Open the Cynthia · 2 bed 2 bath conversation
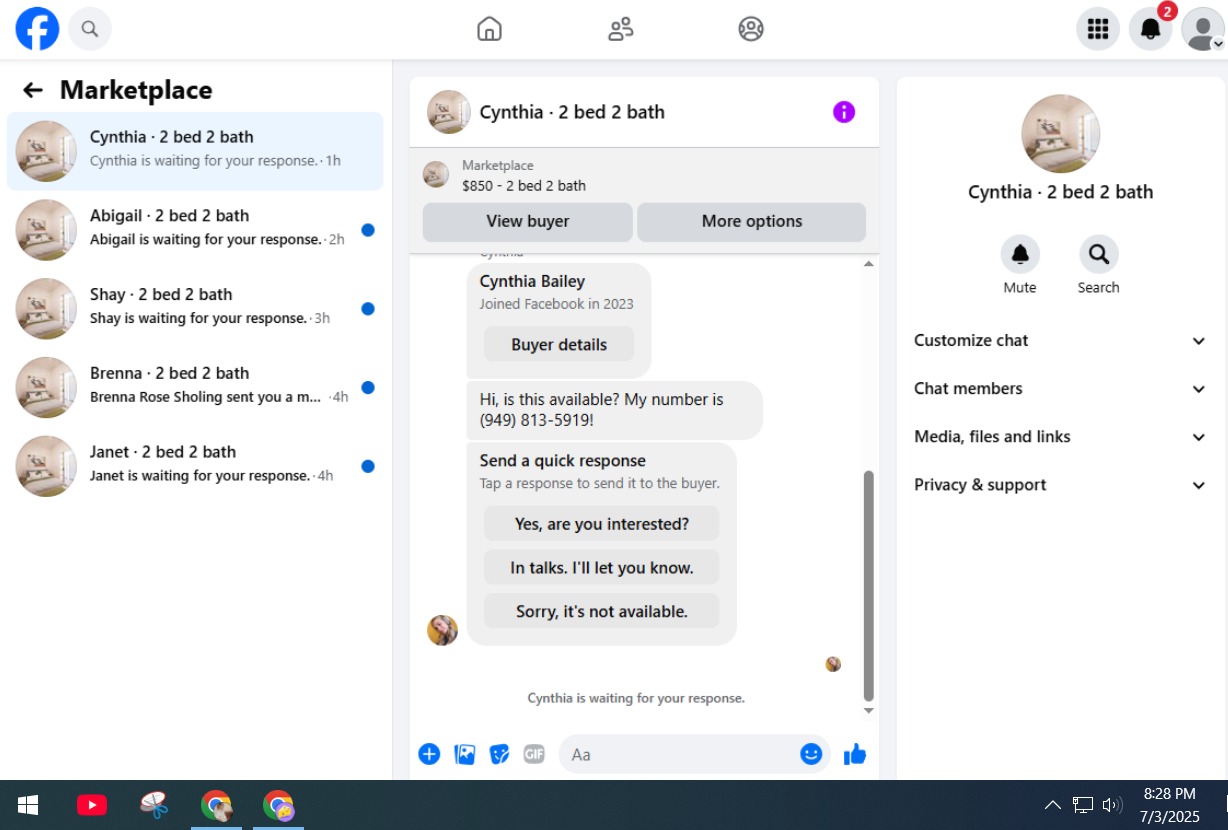 [195, 151]
